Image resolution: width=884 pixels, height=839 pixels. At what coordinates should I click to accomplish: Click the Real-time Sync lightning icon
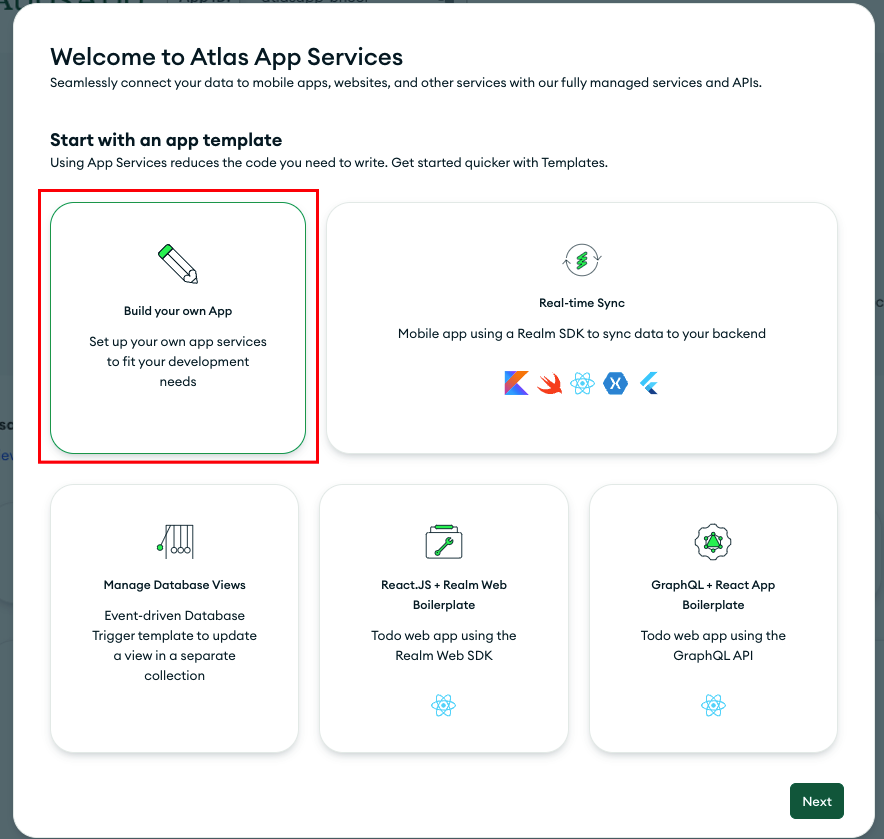coord(582,260)
